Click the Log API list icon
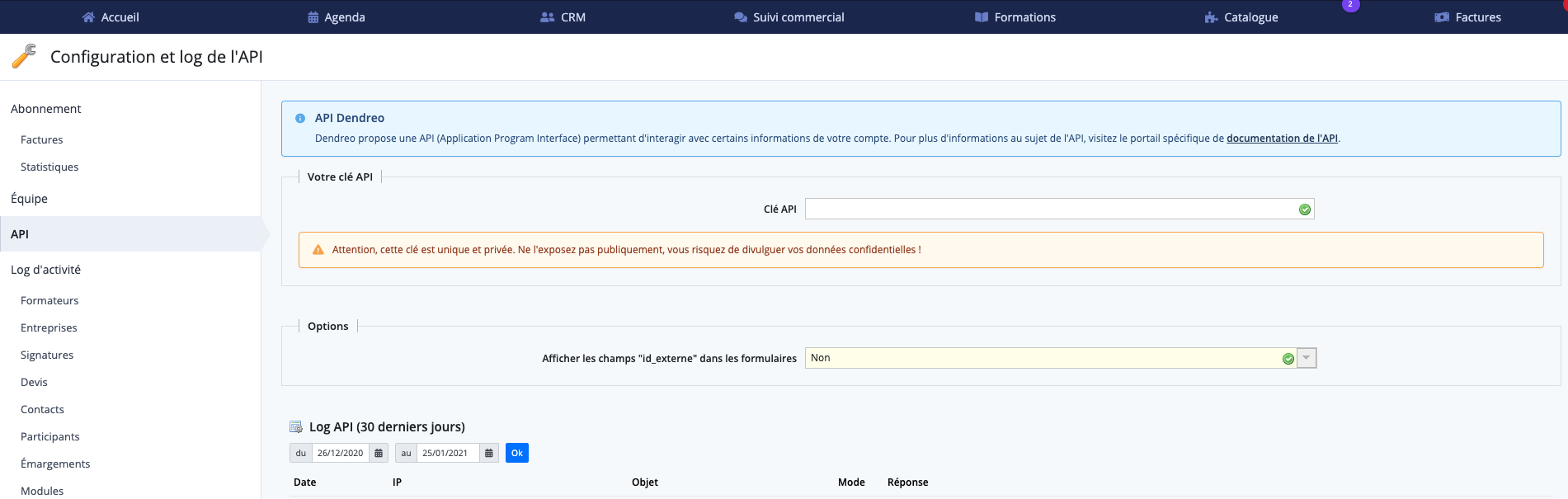 pos(296,427)
